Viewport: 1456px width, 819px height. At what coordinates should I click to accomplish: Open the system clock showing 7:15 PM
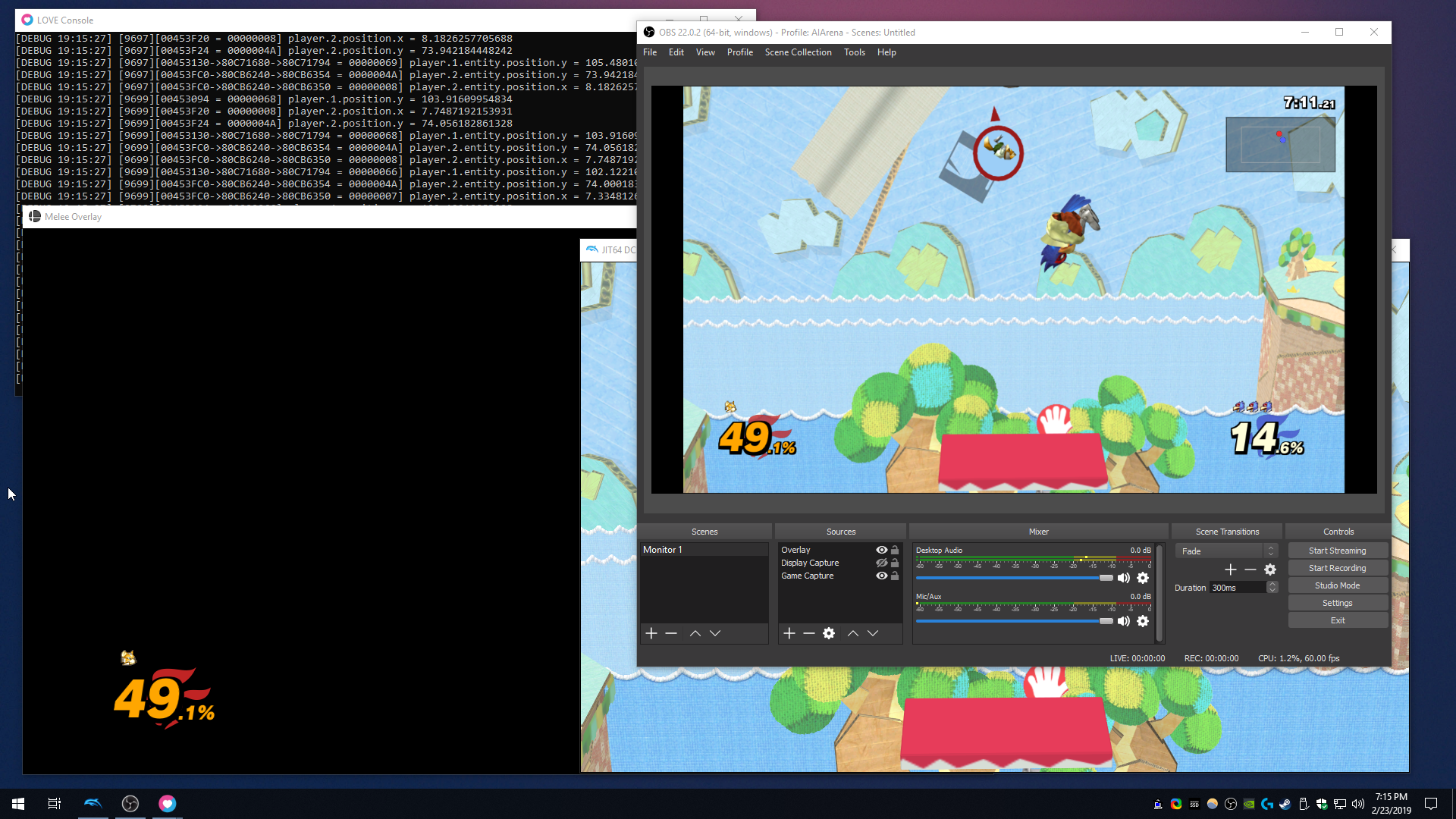click(x=1391, y=804)
